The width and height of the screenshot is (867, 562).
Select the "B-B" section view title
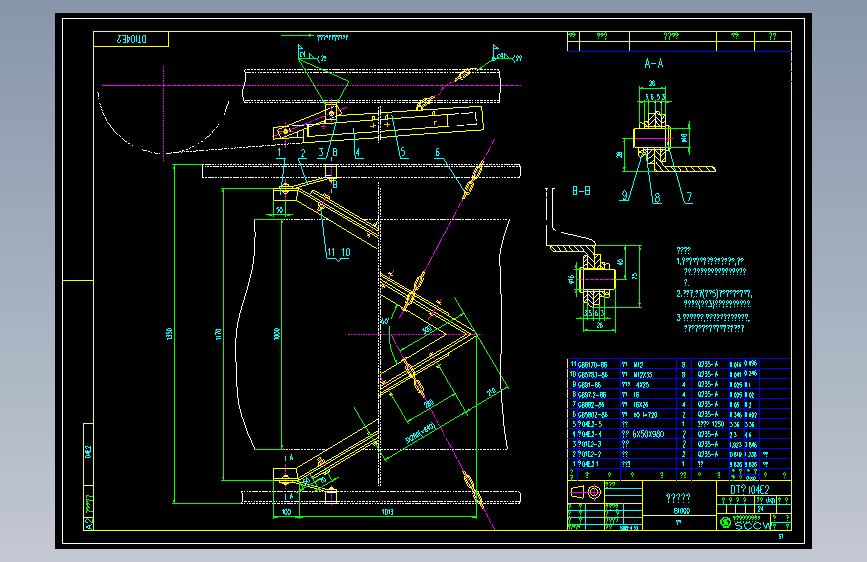[x=581, y=191]
